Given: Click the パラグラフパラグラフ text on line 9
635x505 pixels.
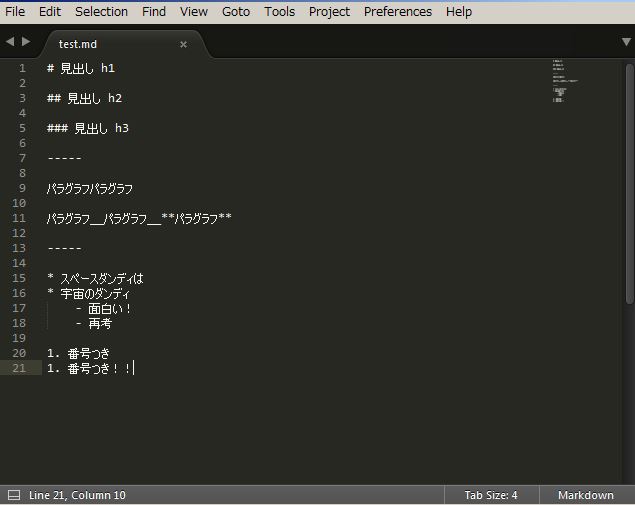Looking at the screenshot, I should pyautogui.click(x=89, y=188).
